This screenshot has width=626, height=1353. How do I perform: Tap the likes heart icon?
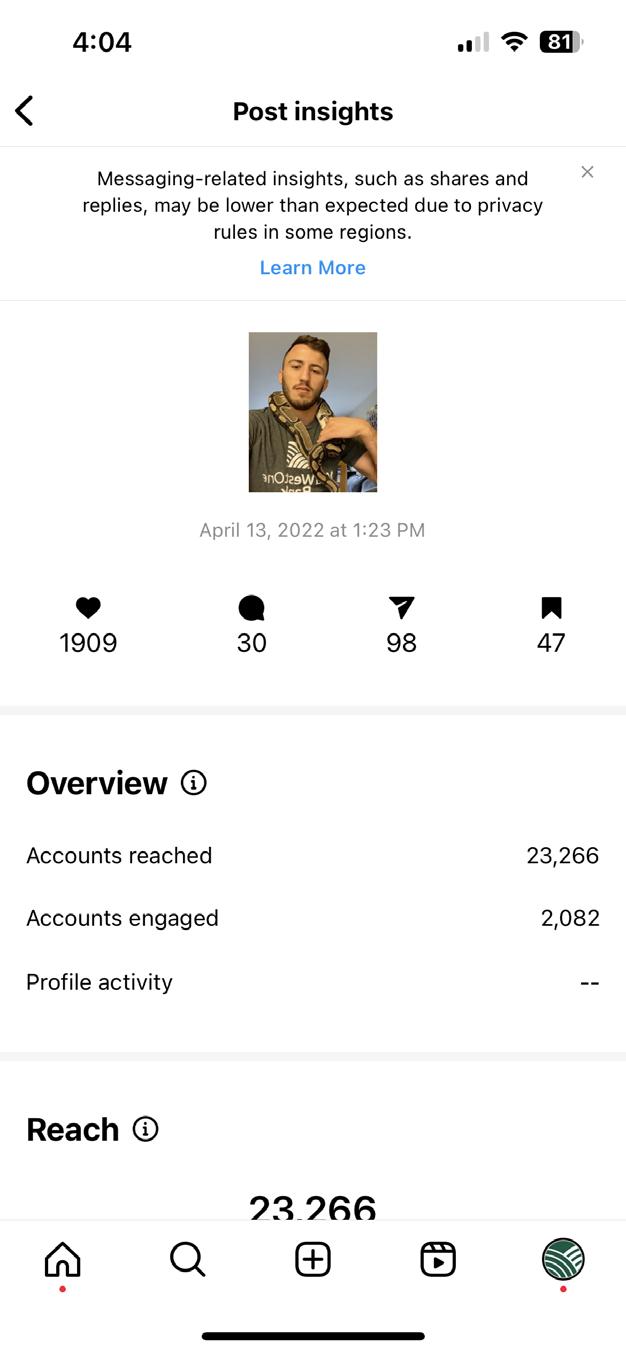click(88, 608)
